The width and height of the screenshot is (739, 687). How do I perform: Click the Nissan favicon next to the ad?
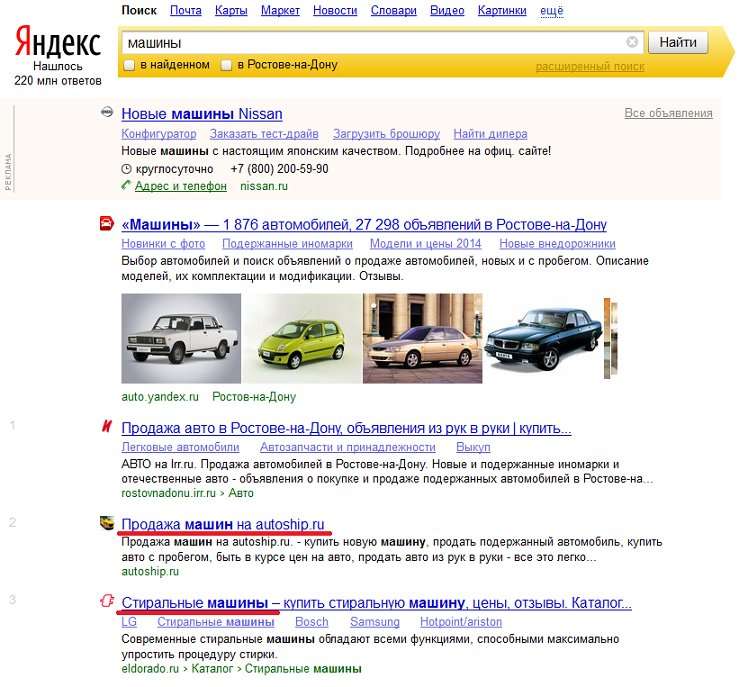pyautogui.click(x=107, y=112)
